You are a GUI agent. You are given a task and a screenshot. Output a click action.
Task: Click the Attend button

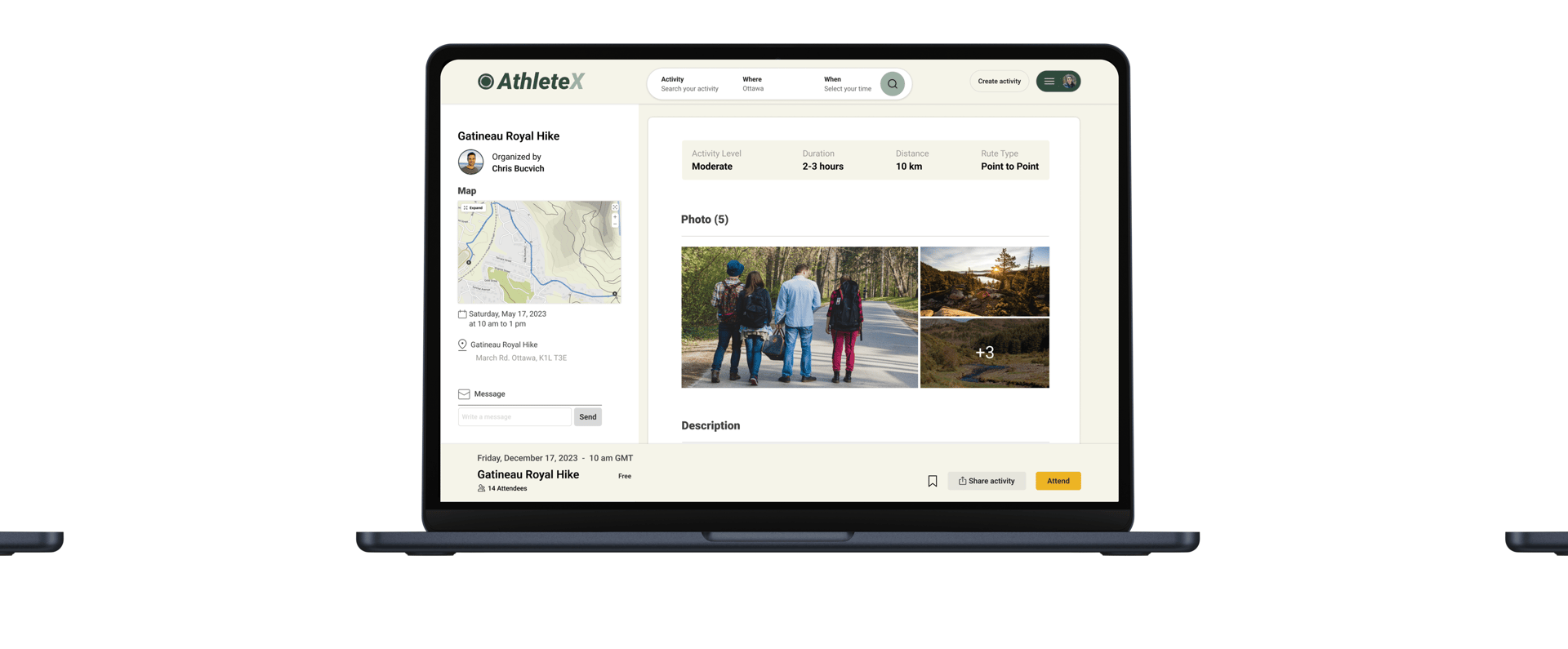pyautogui.click(x=1058, y=481)
